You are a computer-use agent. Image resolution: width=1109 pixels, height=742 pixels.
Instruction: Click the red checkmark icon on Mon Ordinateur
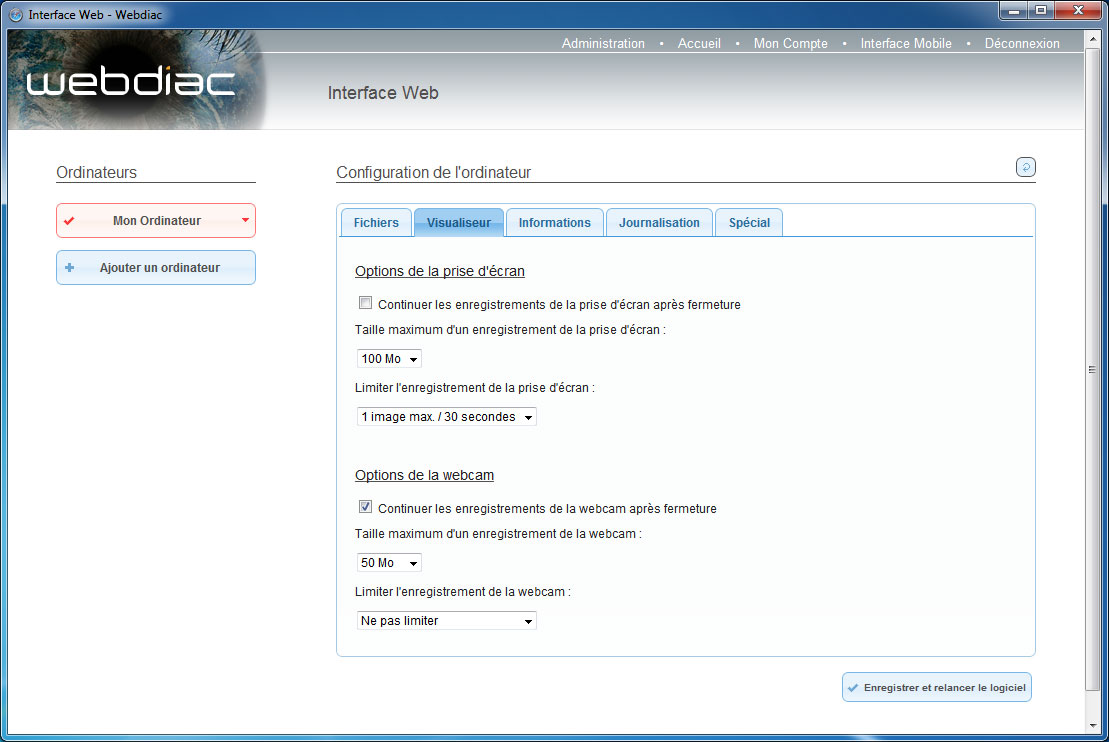(x=69, y=221)
